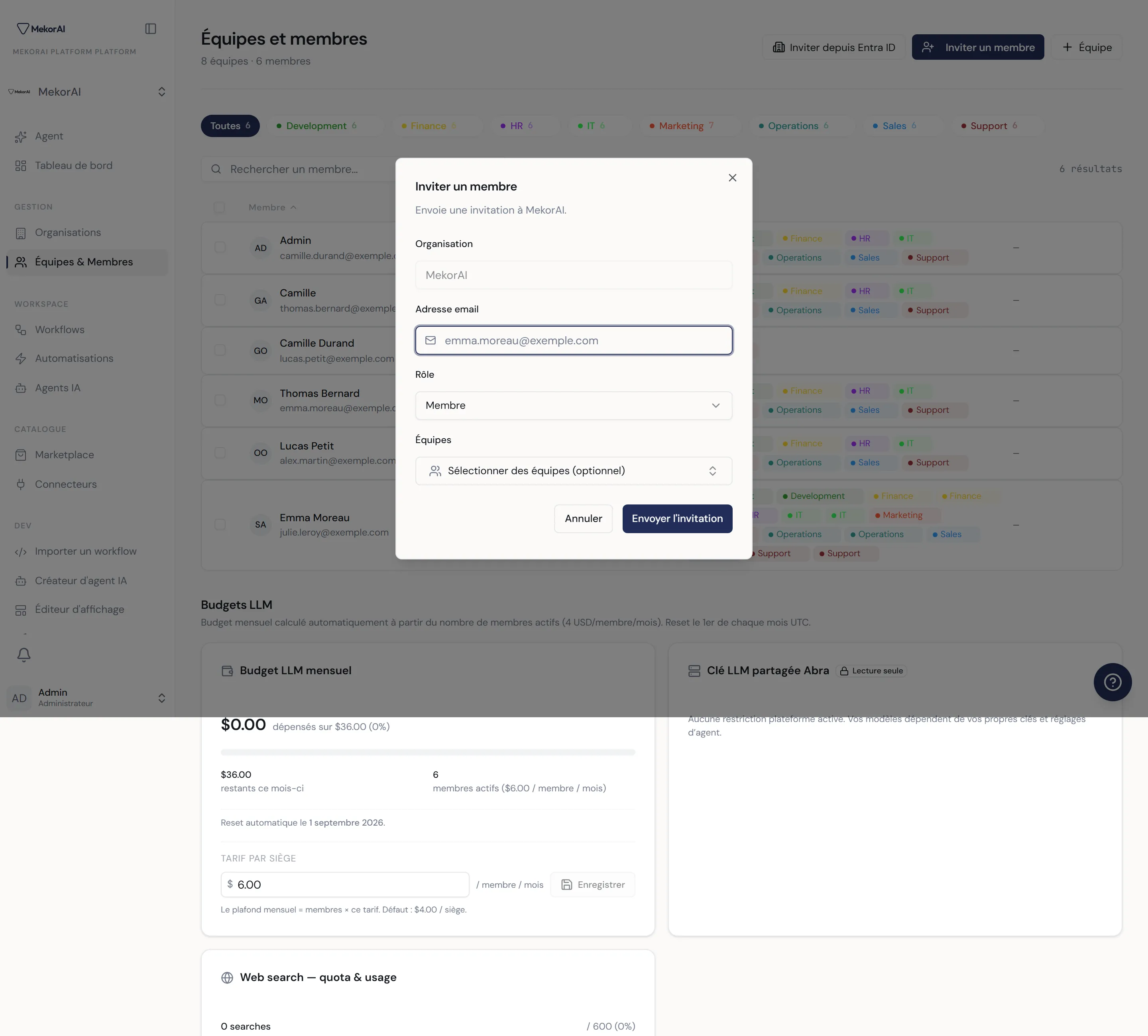
Task: Click the Organisation field showing MekorAI
Action: tap(574, 275)
